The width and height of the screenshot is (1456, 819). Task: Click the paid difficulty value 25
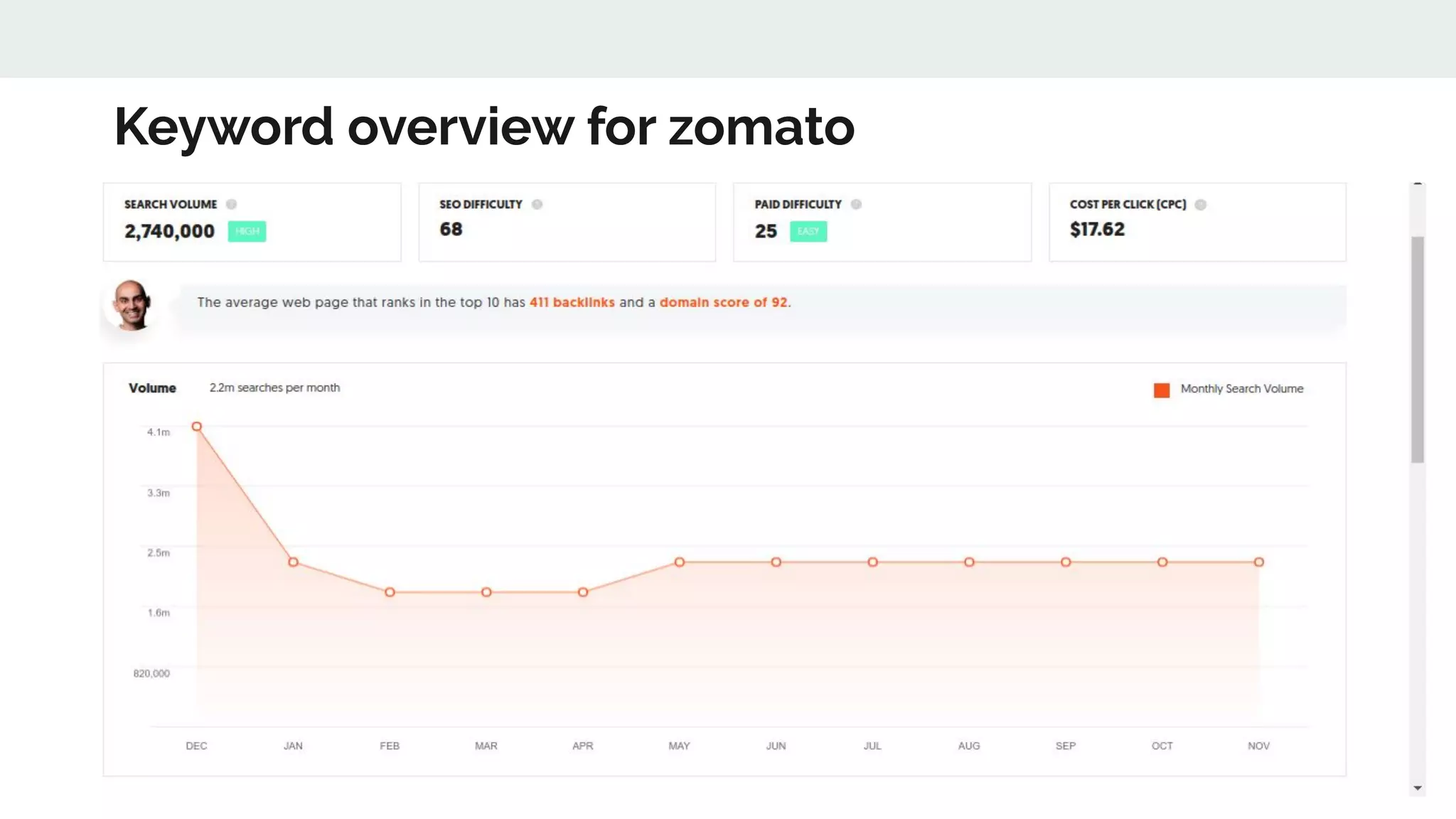766,231
